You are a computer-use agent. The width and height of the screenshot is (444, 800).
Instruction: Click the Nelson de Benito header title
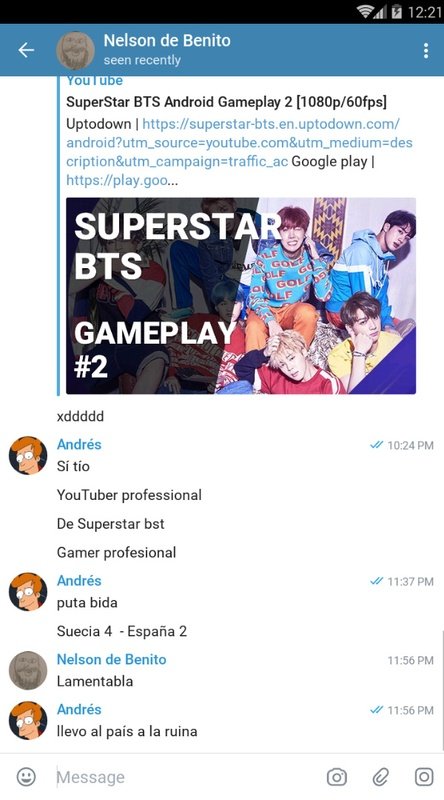coord(167,40)
